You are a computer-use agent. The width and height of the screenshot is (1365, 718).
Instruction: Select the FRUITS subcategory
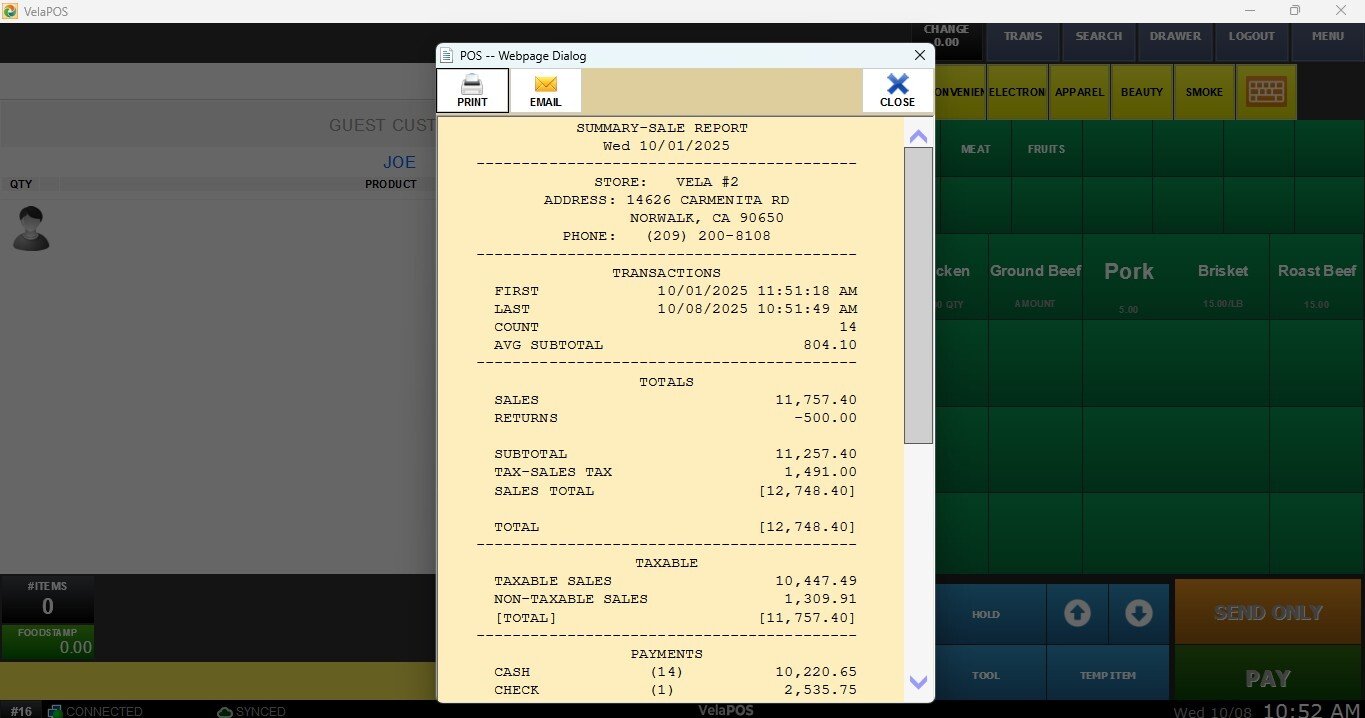coord(1046,149)
